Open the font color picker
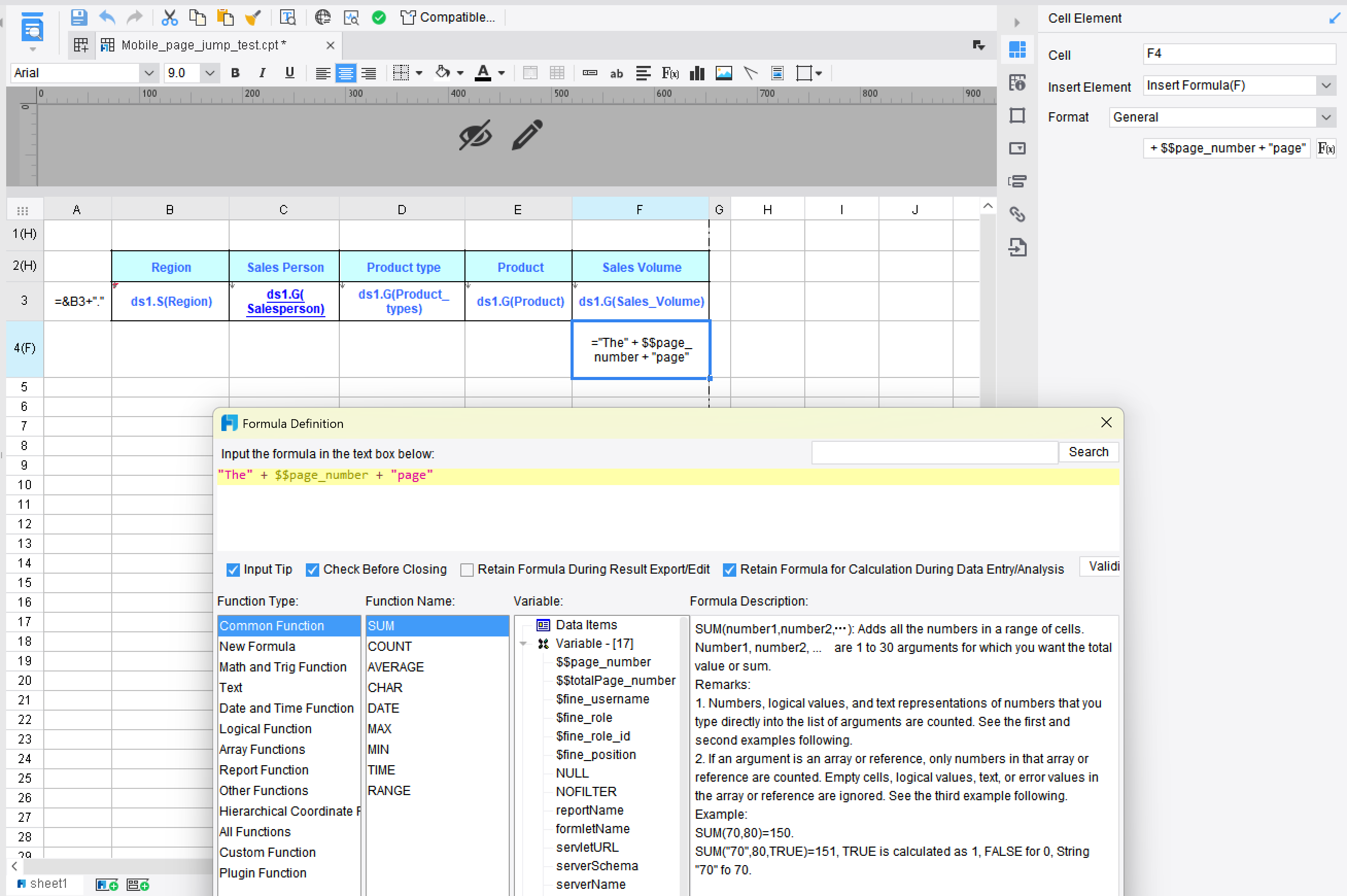 tap(483, 73)
